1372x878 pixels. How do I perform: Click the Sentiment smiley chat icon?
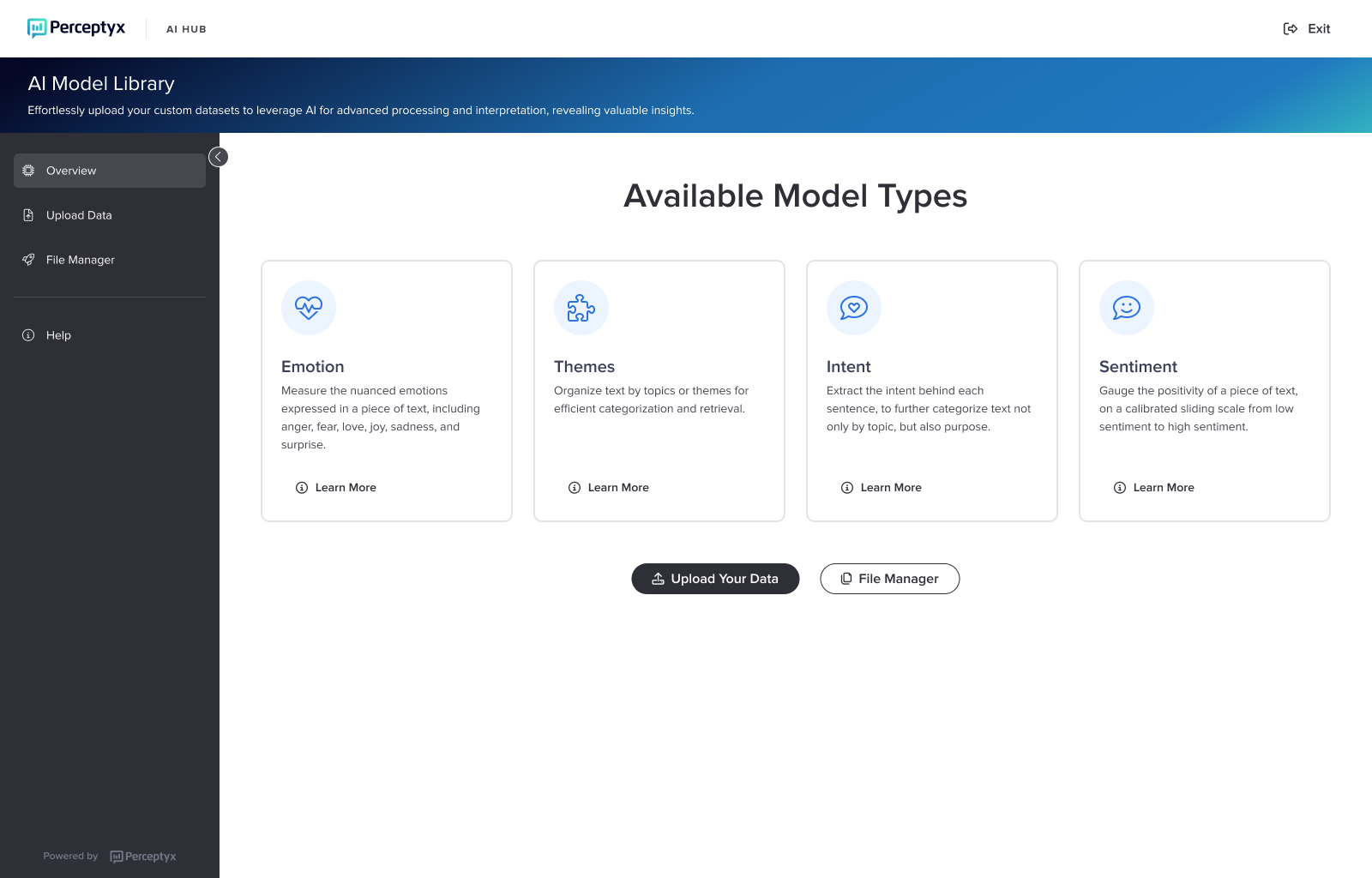click(1127, 308)
